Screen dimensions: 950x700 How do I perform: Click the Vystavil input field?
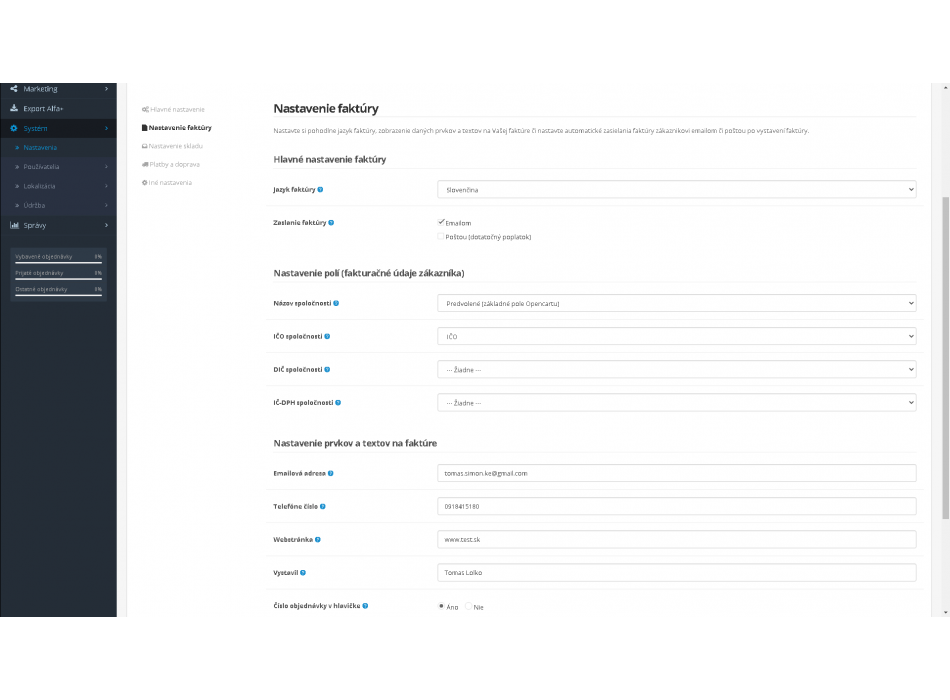click(x=676, y=573)
